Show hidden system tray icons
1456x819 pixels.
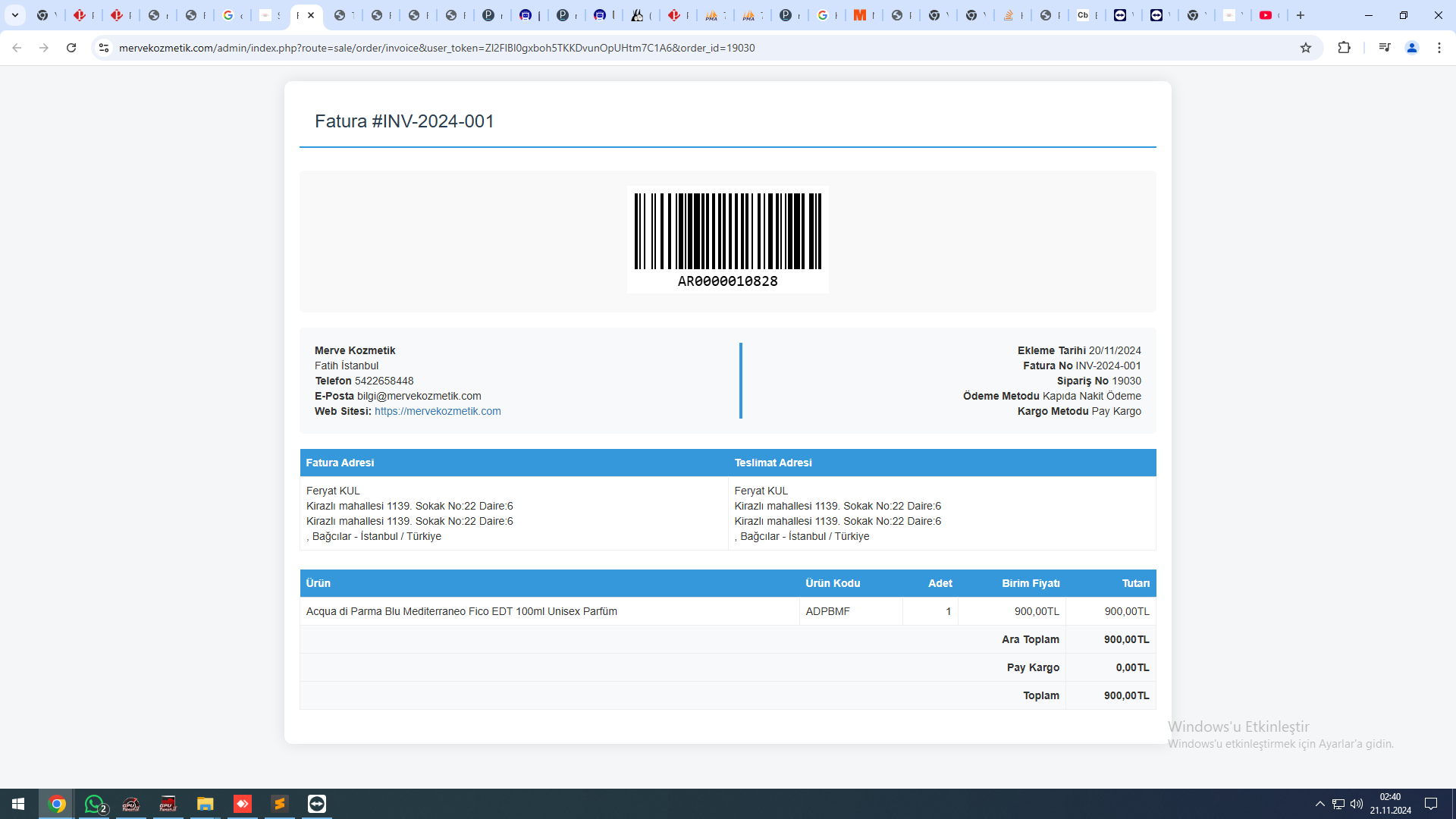(x=1319, y=804)
